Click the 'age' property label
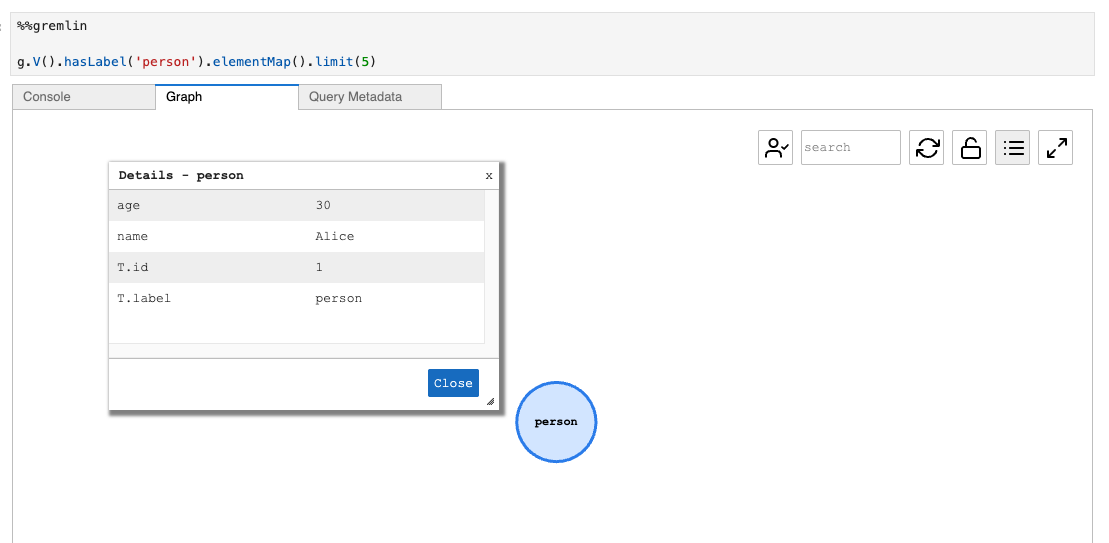The image size is (1109, 543). click(x=129, y=205)
